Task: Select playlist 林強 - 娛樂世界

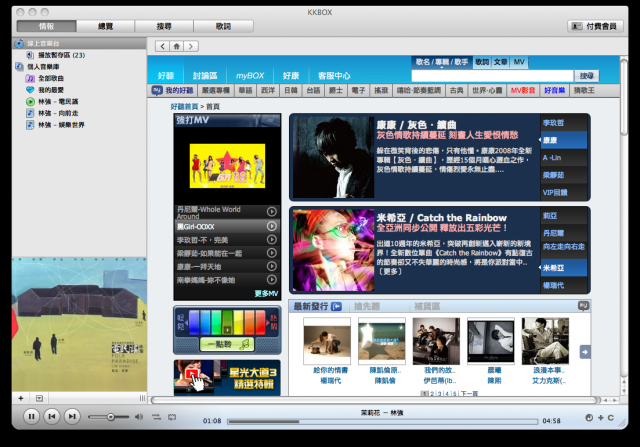Action: click(x=61, y=125)
